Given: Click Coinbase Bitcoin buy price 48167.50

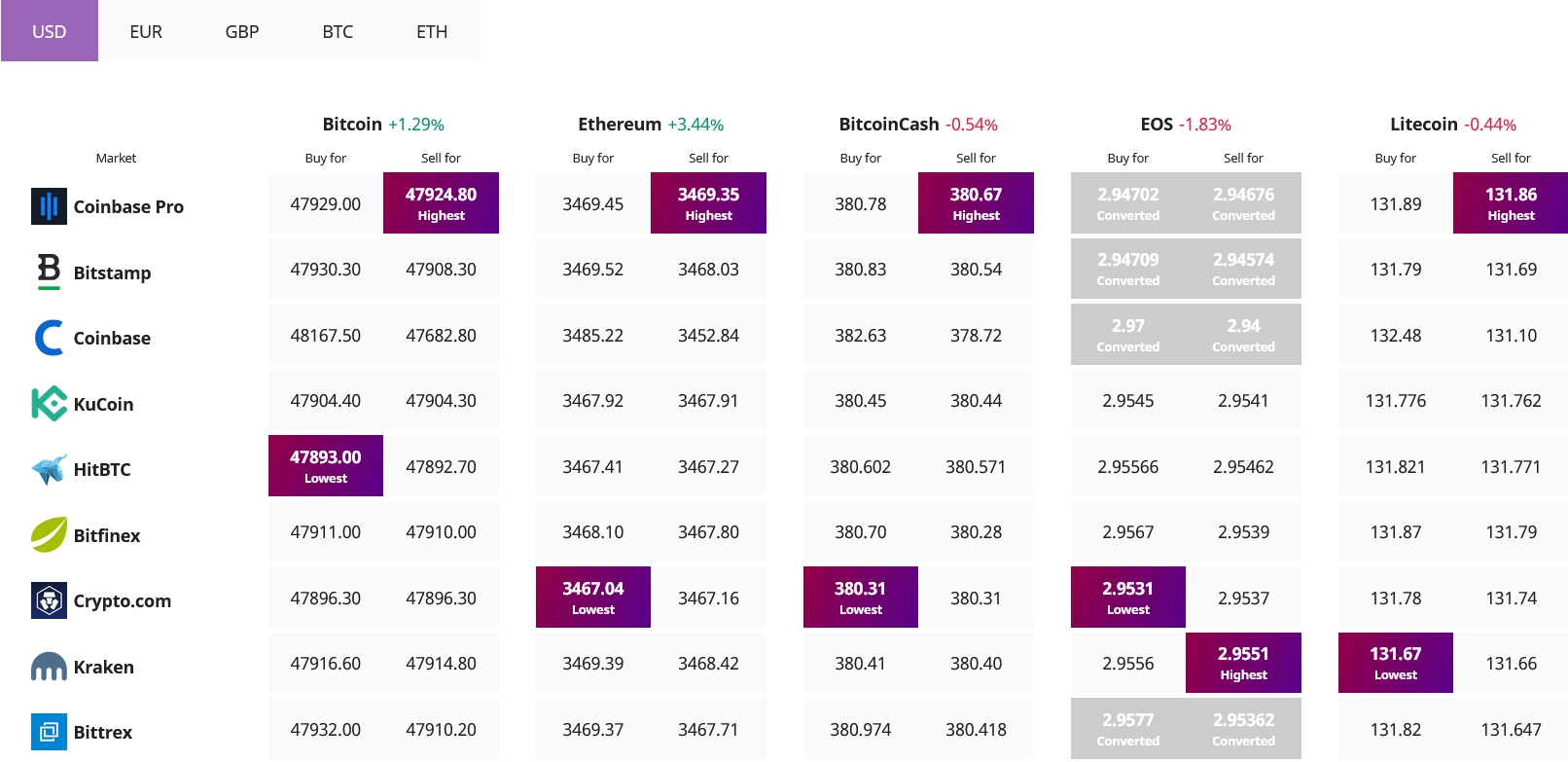Looking at the screenshot, I should (326, 335).
